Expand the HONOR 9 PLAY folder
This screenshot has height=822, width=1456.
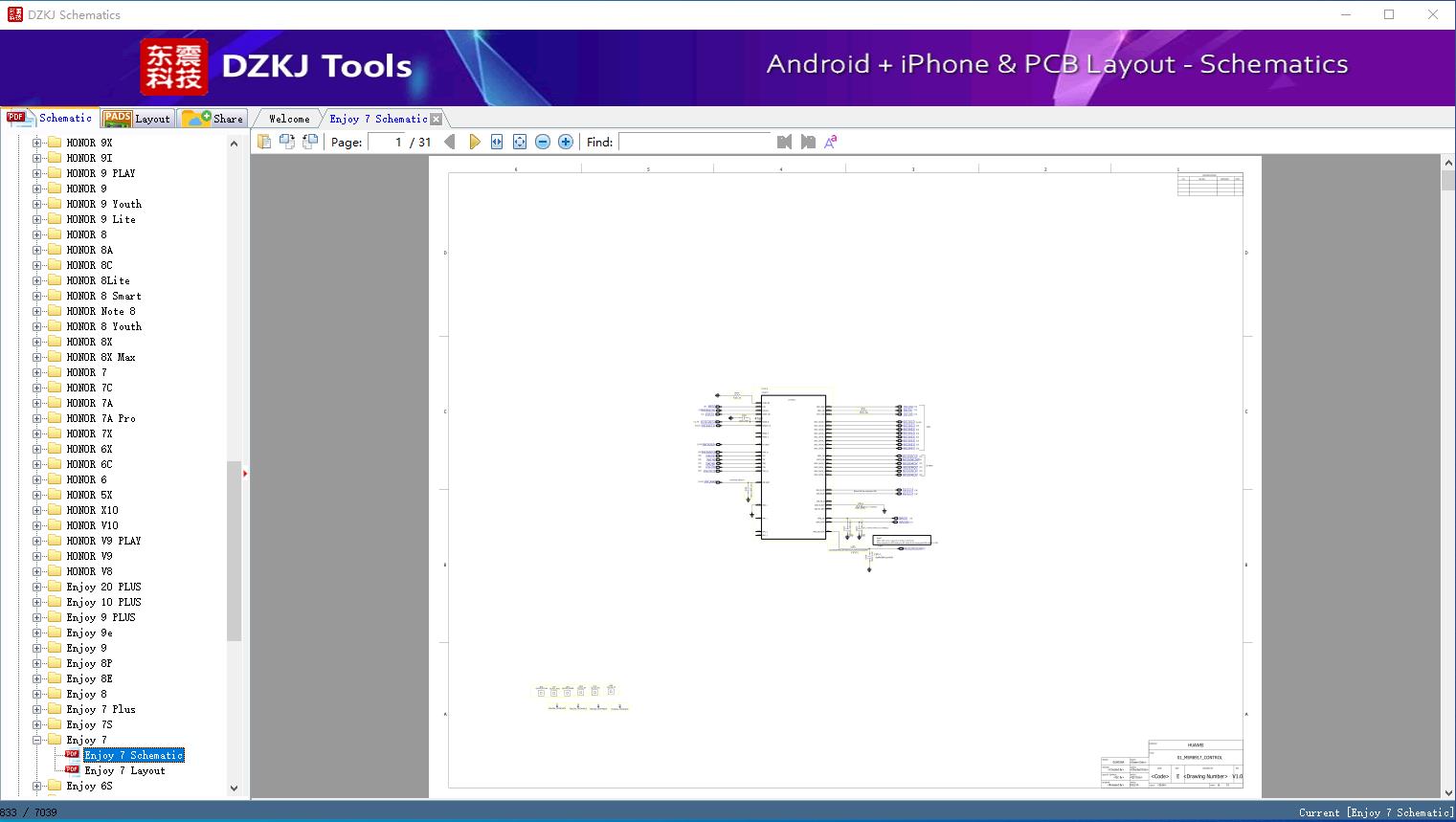37,173
